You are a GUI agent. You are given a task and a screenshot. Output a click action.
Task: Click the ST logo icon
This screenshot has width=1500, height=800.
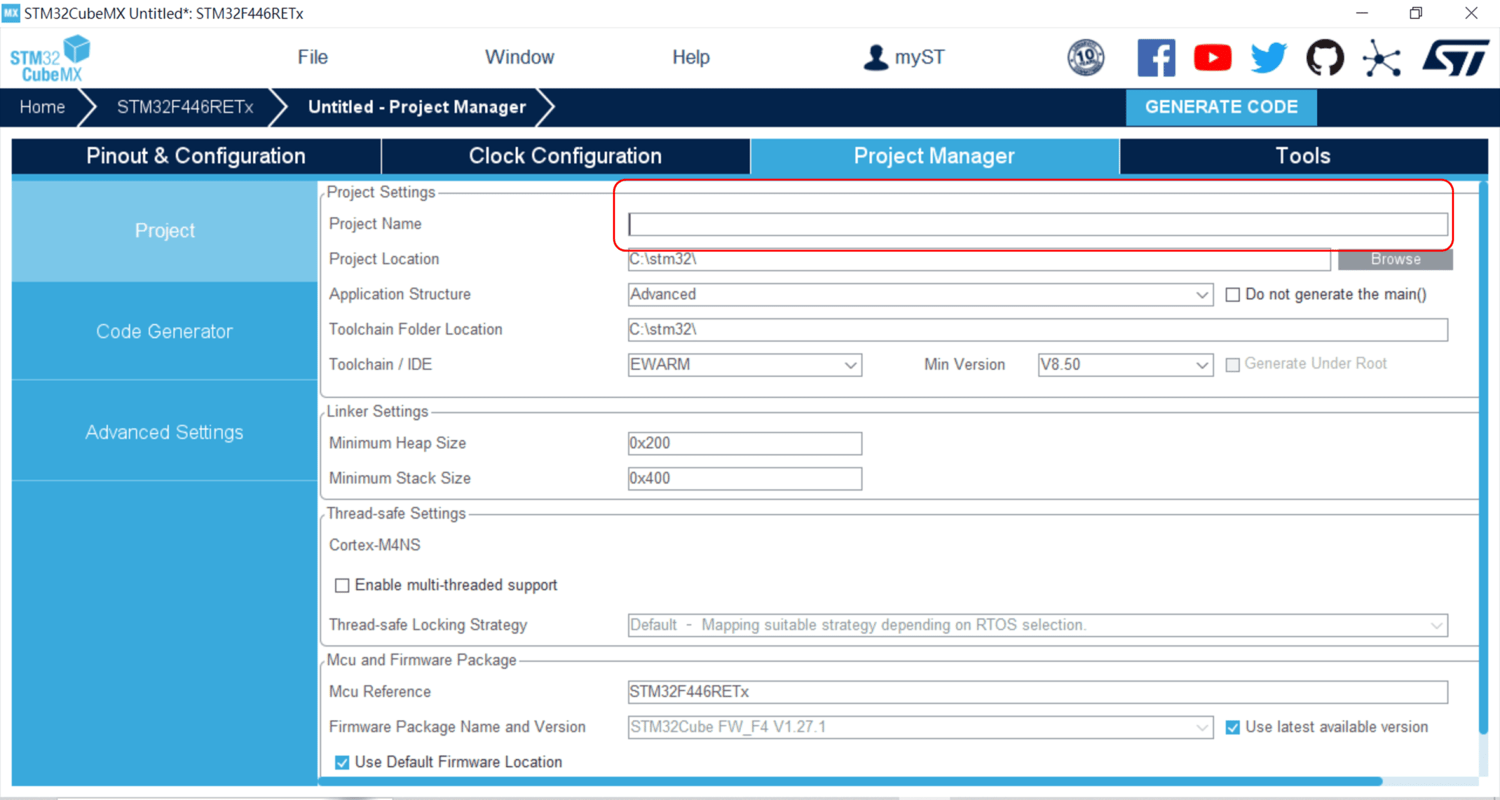point(1455,58)
